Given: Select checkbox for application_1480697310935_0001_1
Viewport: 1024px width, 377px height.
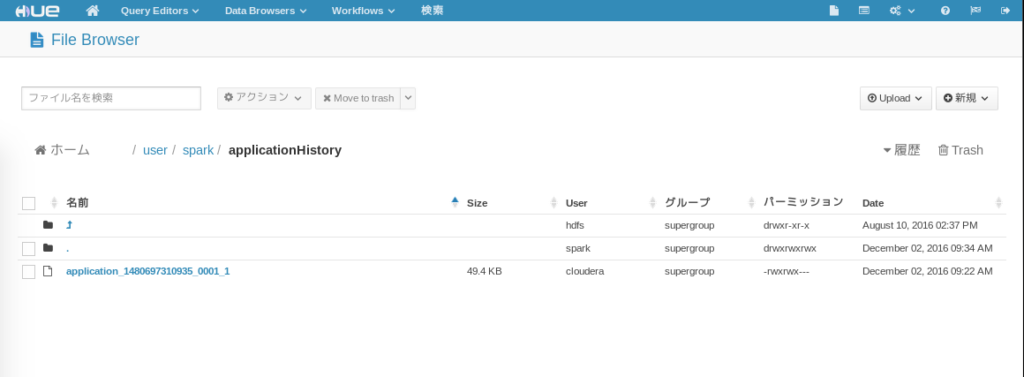Looking at the screenshot, I should (28, 272).
